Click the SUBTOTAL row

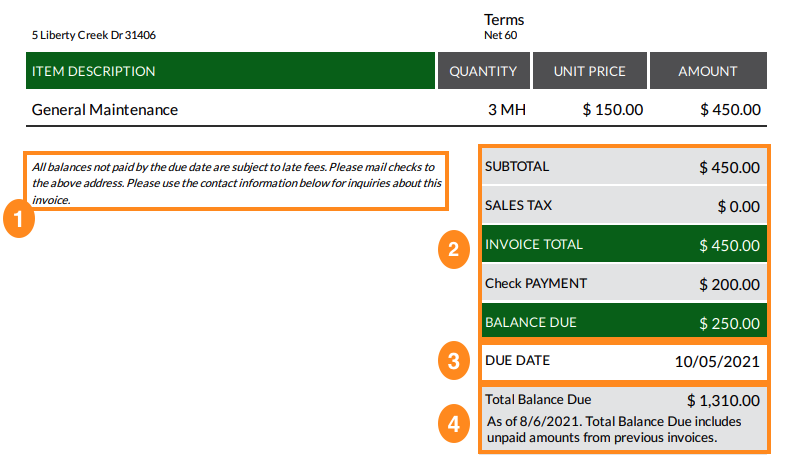(x=624, y=167)
